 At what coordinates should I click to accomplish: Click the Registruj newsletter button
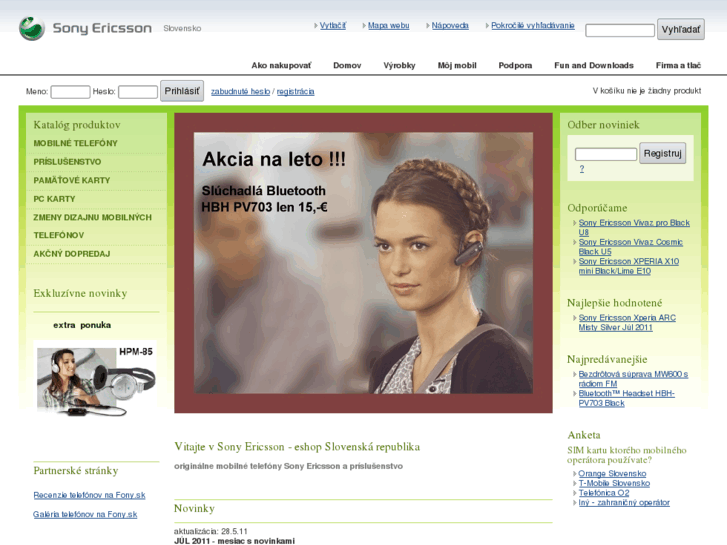662,153
